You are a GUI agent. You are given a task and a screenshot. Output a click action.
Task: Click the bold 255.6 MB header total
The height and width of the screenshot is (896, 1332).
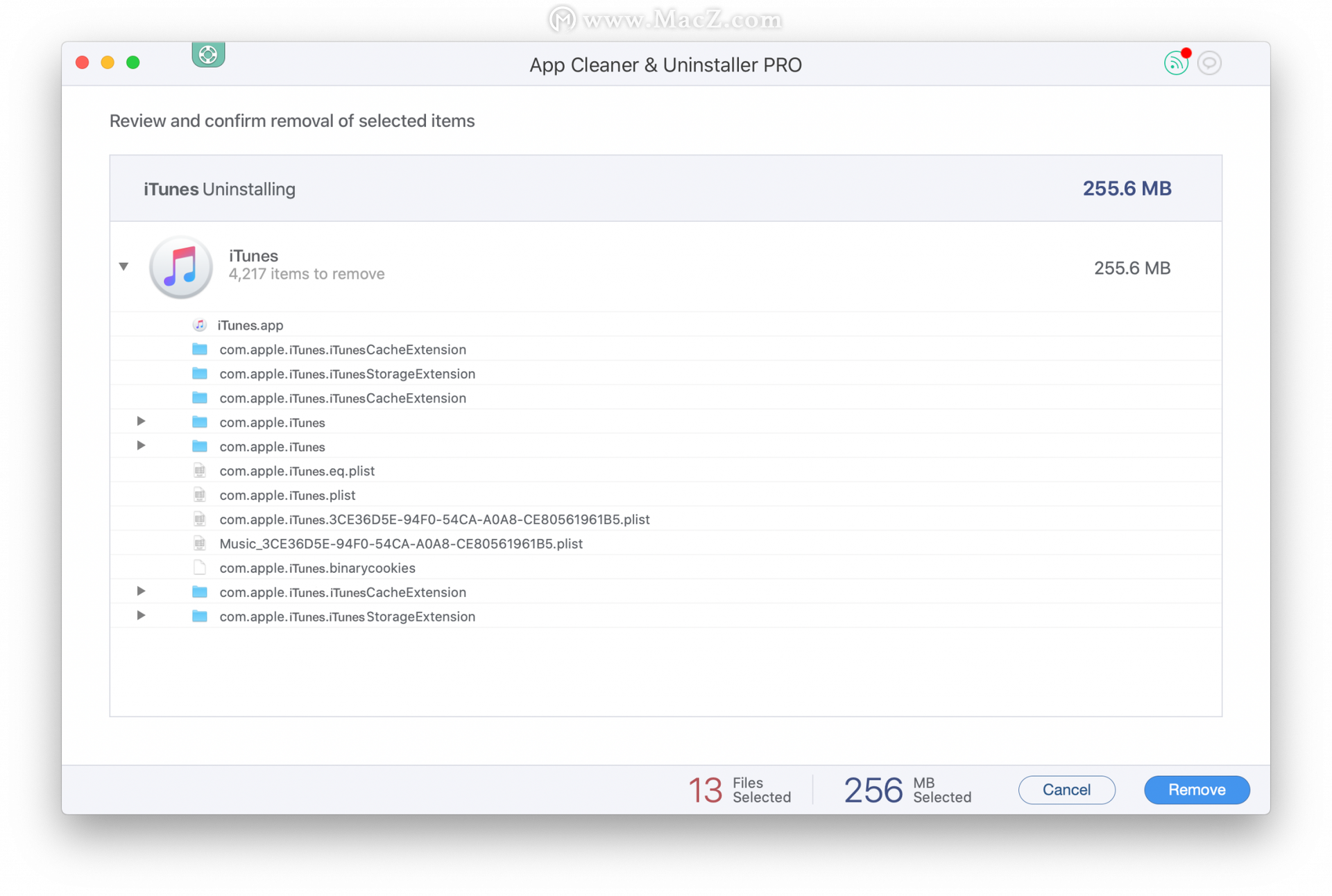1127,189
